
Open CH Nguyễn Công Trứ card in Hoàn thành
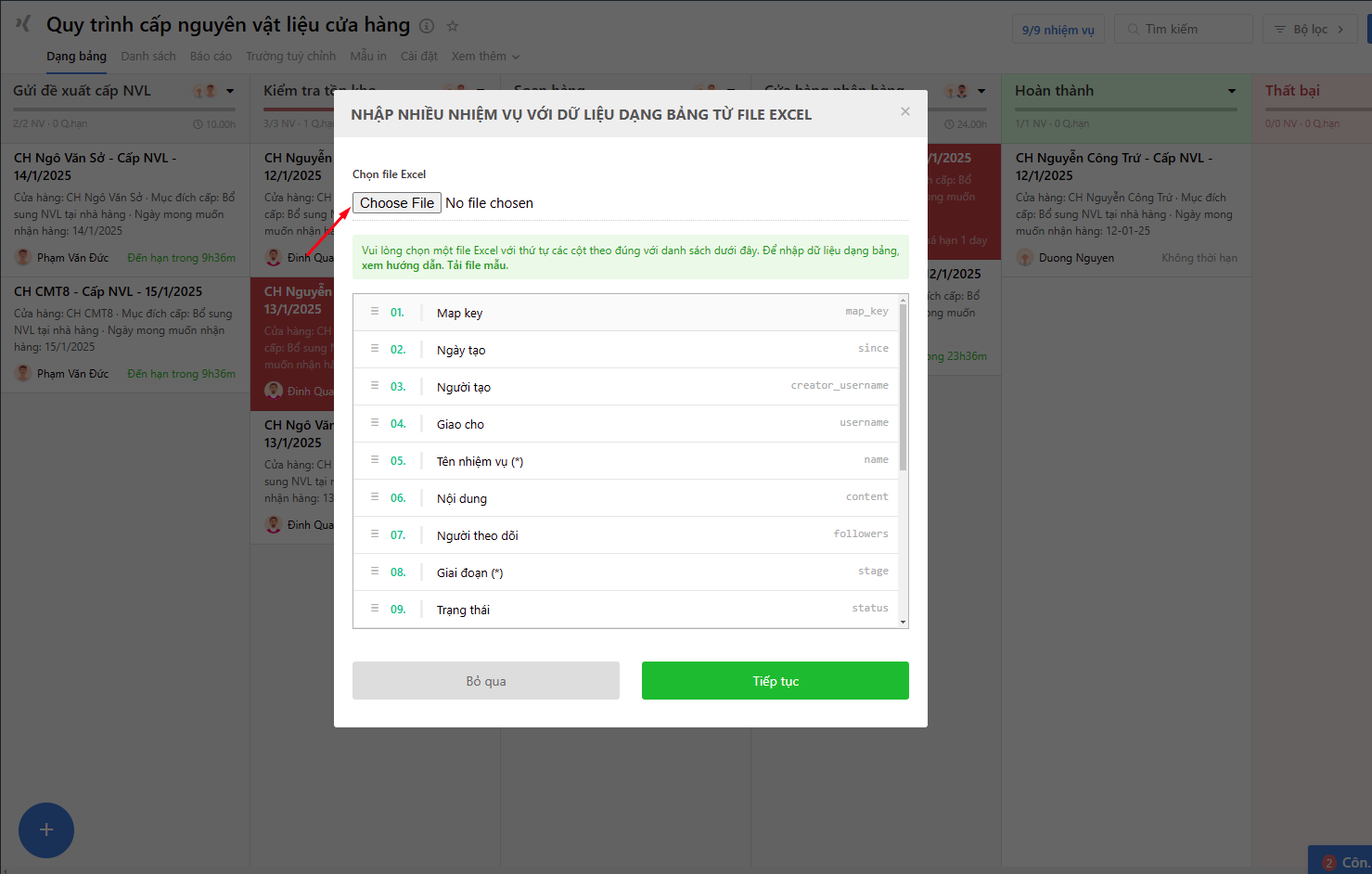coord(1126,210)
